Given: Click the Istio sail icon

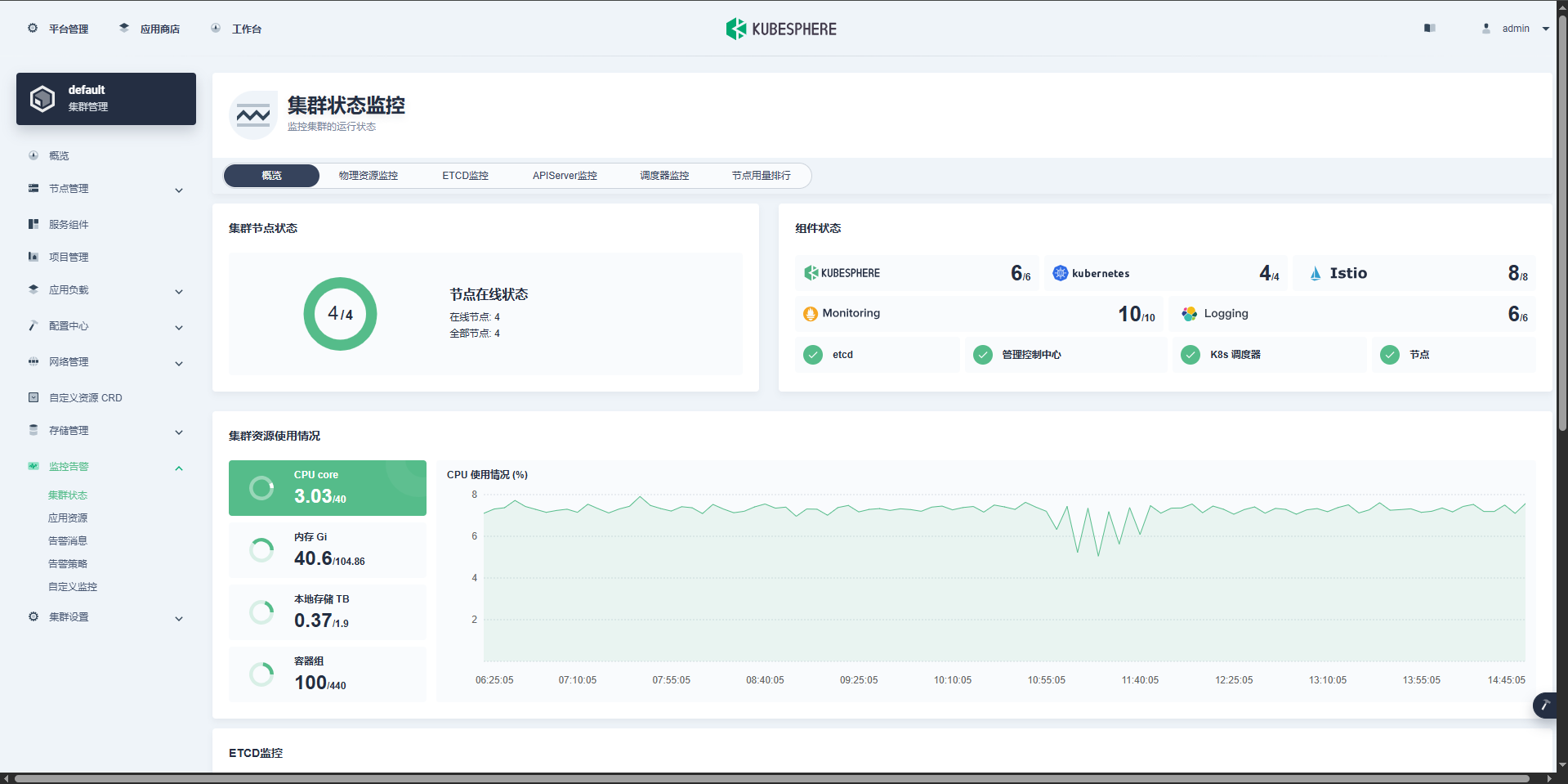Looking at the screenshot, I should (x=1315, y=273).
